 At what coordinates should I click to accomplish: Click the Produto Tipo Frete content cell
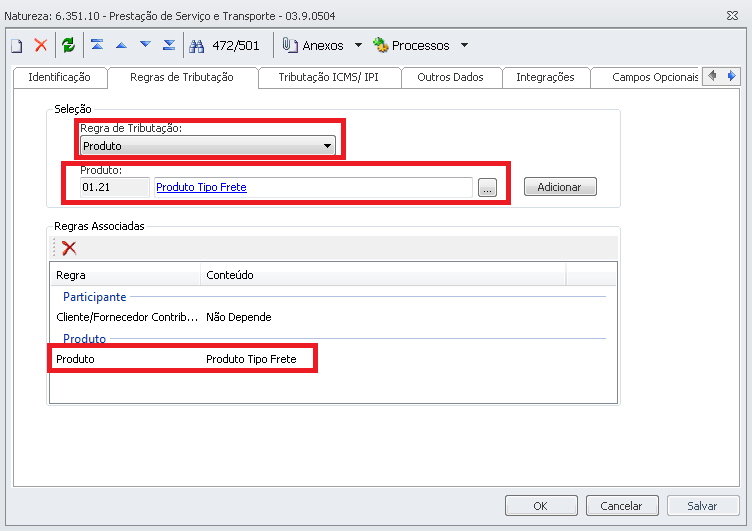tap(251, 359)
